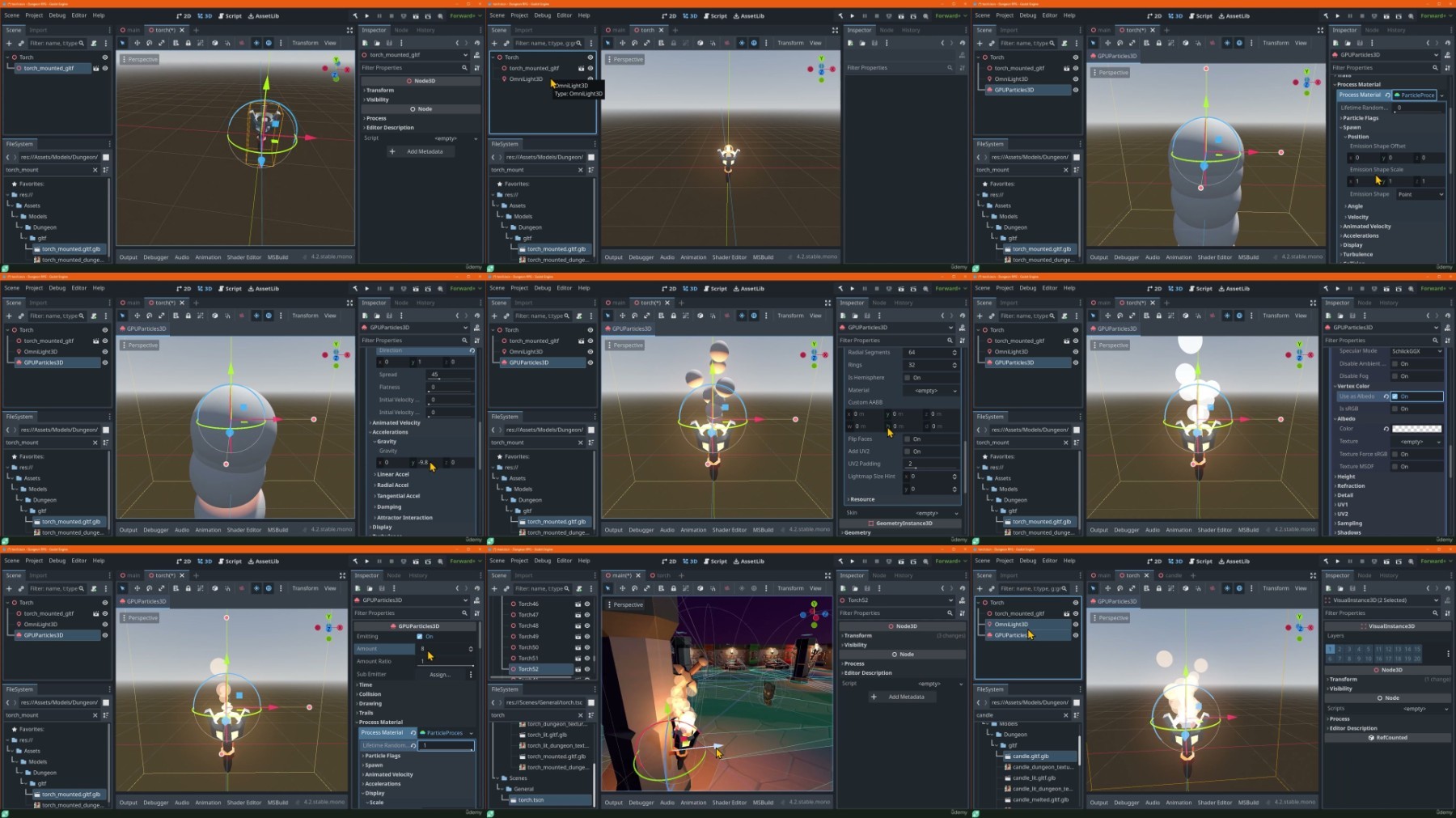
Task: Click distraction-free expand icon in the candle-tab frame
Action: click(1313, 575)
